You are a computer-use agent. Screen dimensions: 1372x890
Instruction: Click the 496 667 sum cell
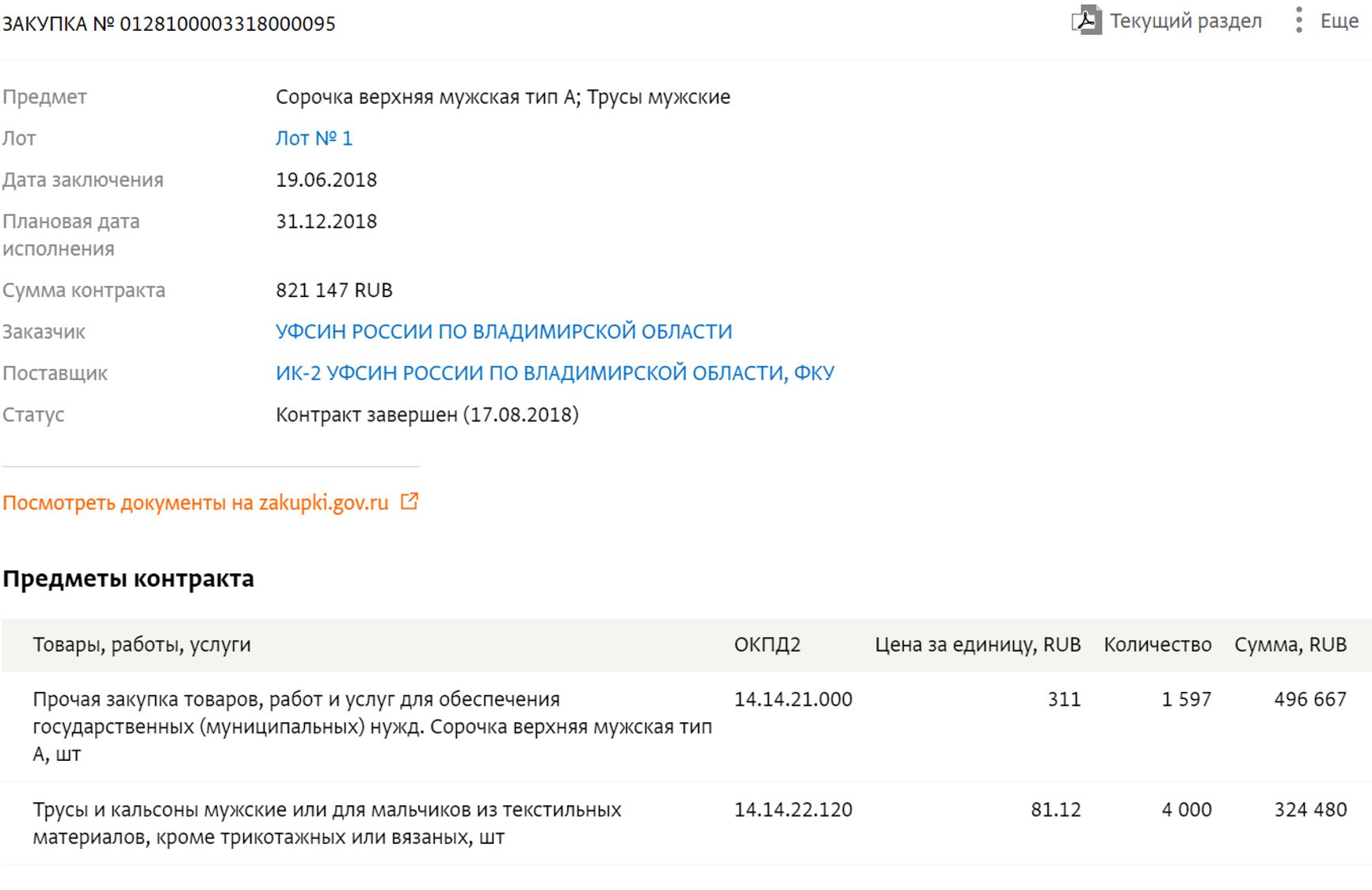coord(1309,699)
